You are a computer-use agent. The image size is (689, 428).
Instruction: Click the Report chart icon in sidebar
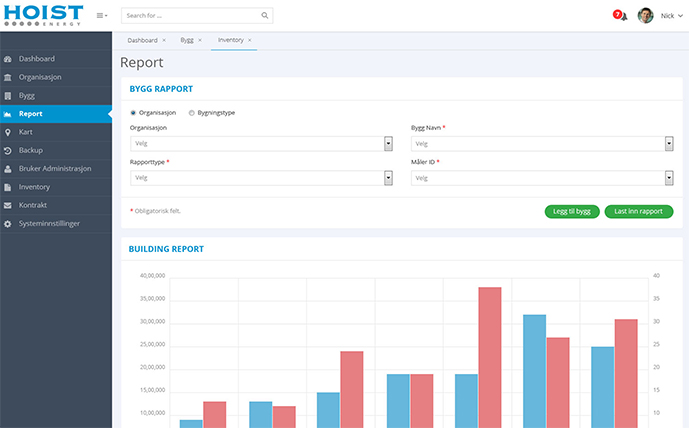(x=7, y=114)
